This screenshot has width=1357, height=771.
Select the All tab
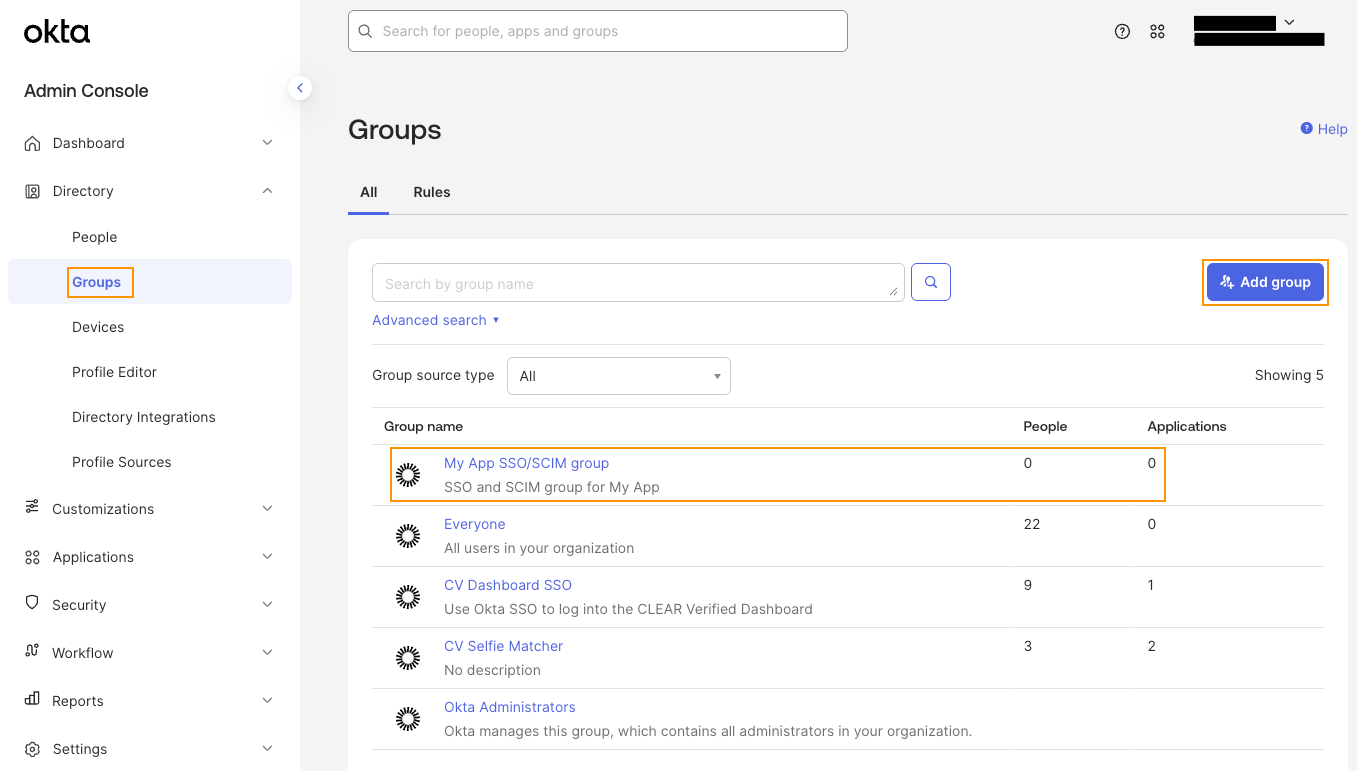369,192
